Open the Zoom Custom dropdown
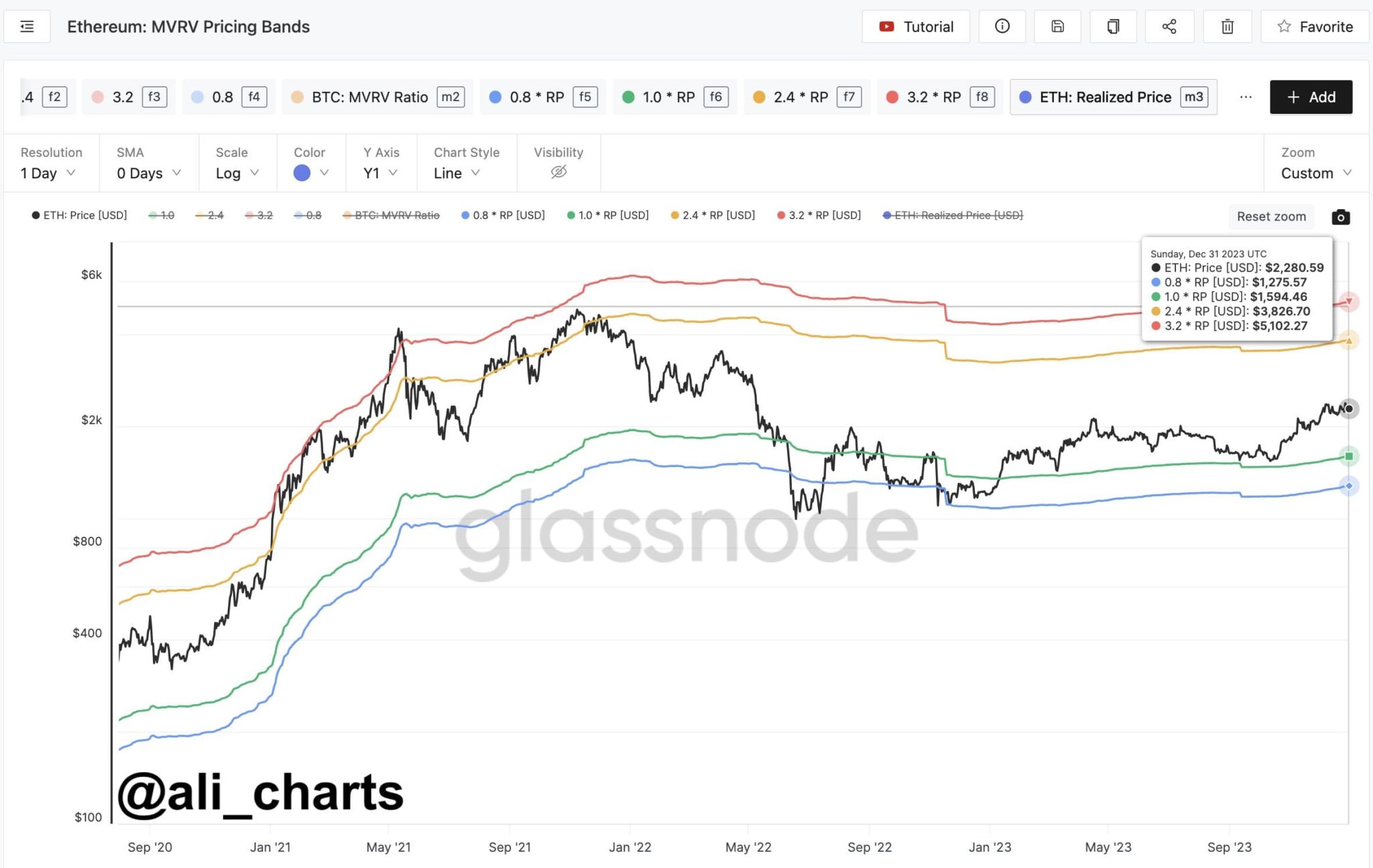1373x868 pixels. pos(1315,173)
